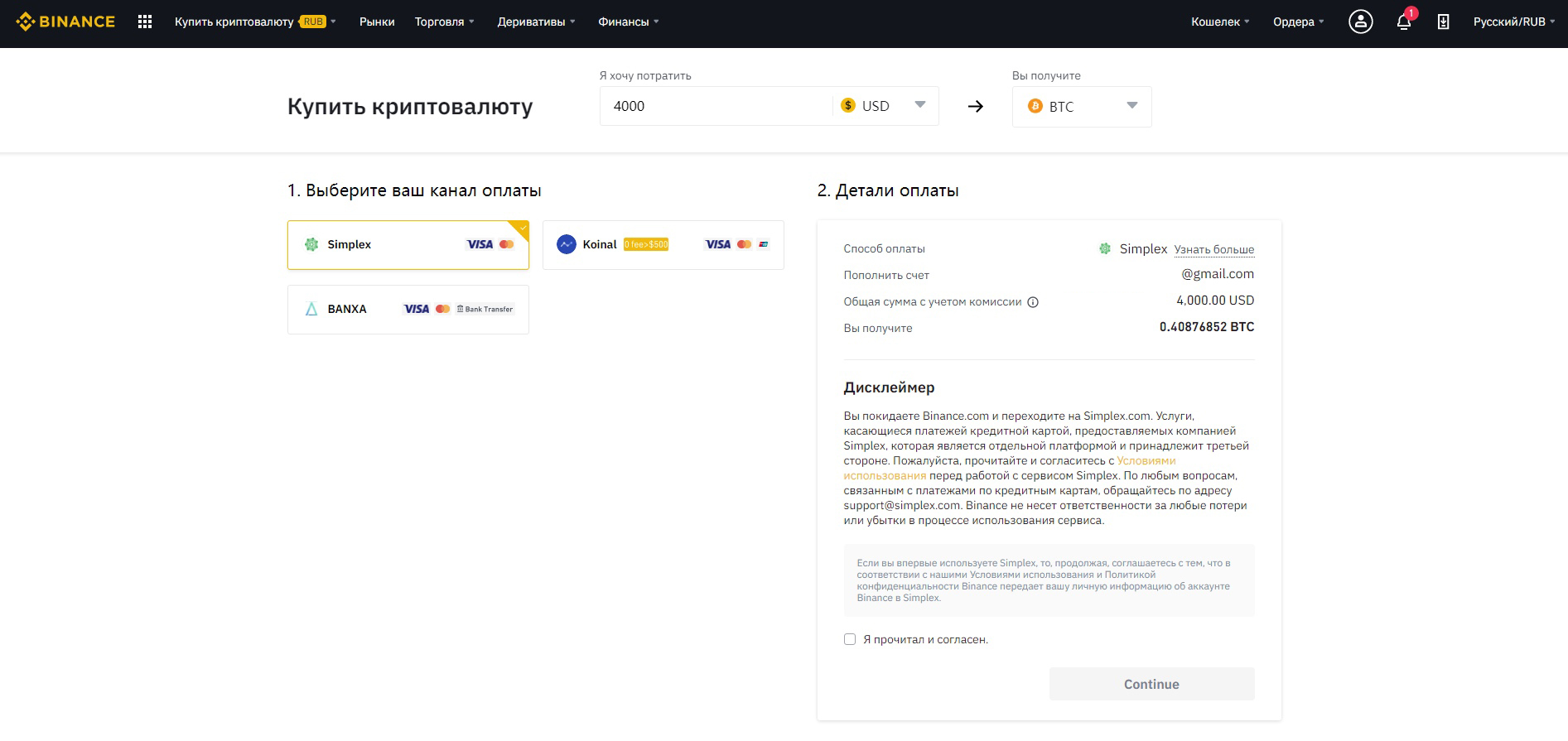Click the Continue button
The width and height of the screenshot is (1568, 741).
tap(1151, 684)
